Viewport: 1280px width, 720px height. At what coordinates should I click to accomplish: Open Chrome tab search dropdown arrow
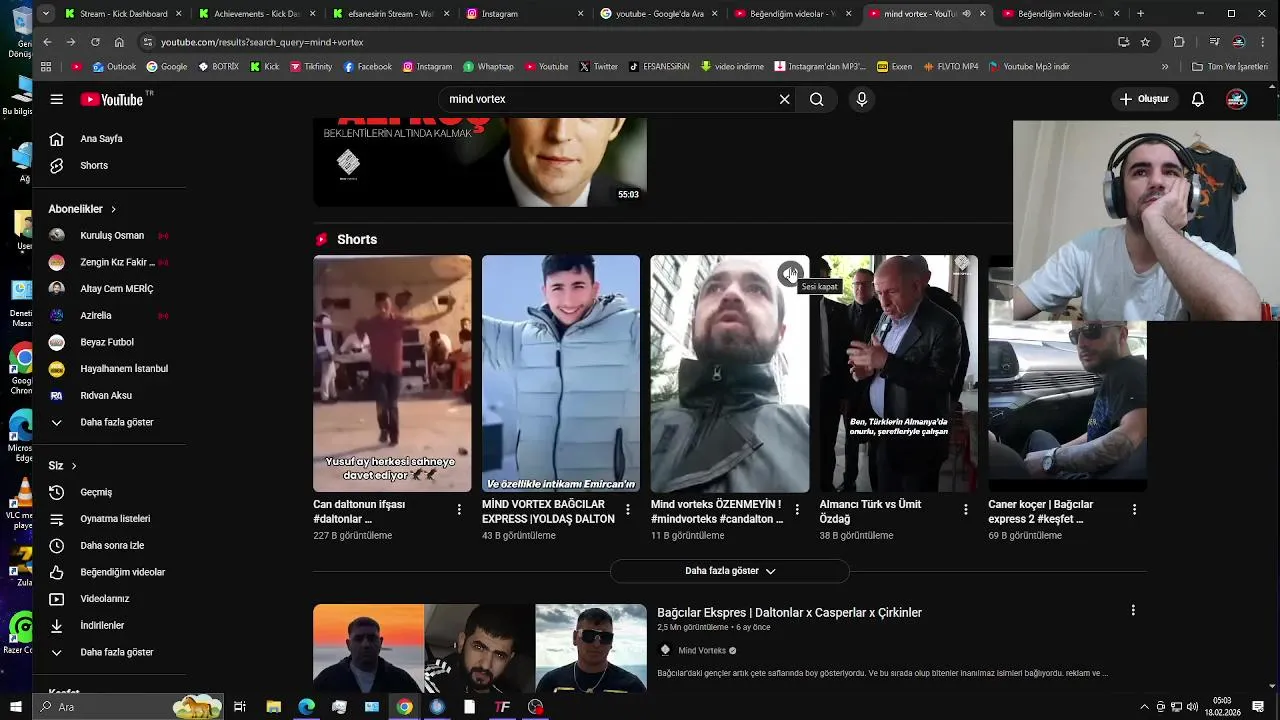[46, 13]
